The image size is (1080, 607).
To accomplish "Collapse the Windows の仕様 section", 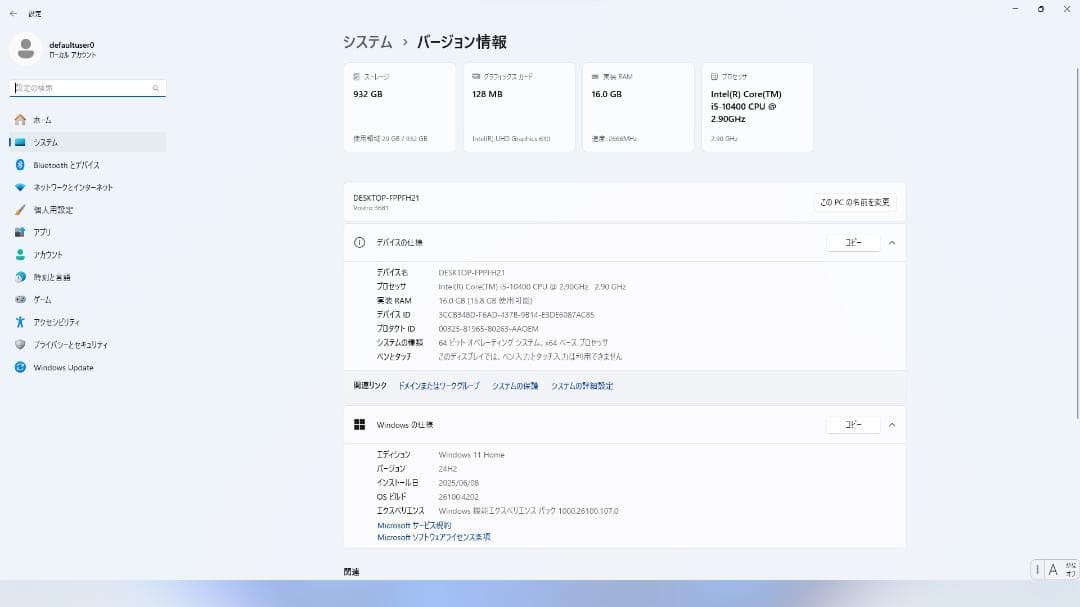I will (x=892, y=424).
